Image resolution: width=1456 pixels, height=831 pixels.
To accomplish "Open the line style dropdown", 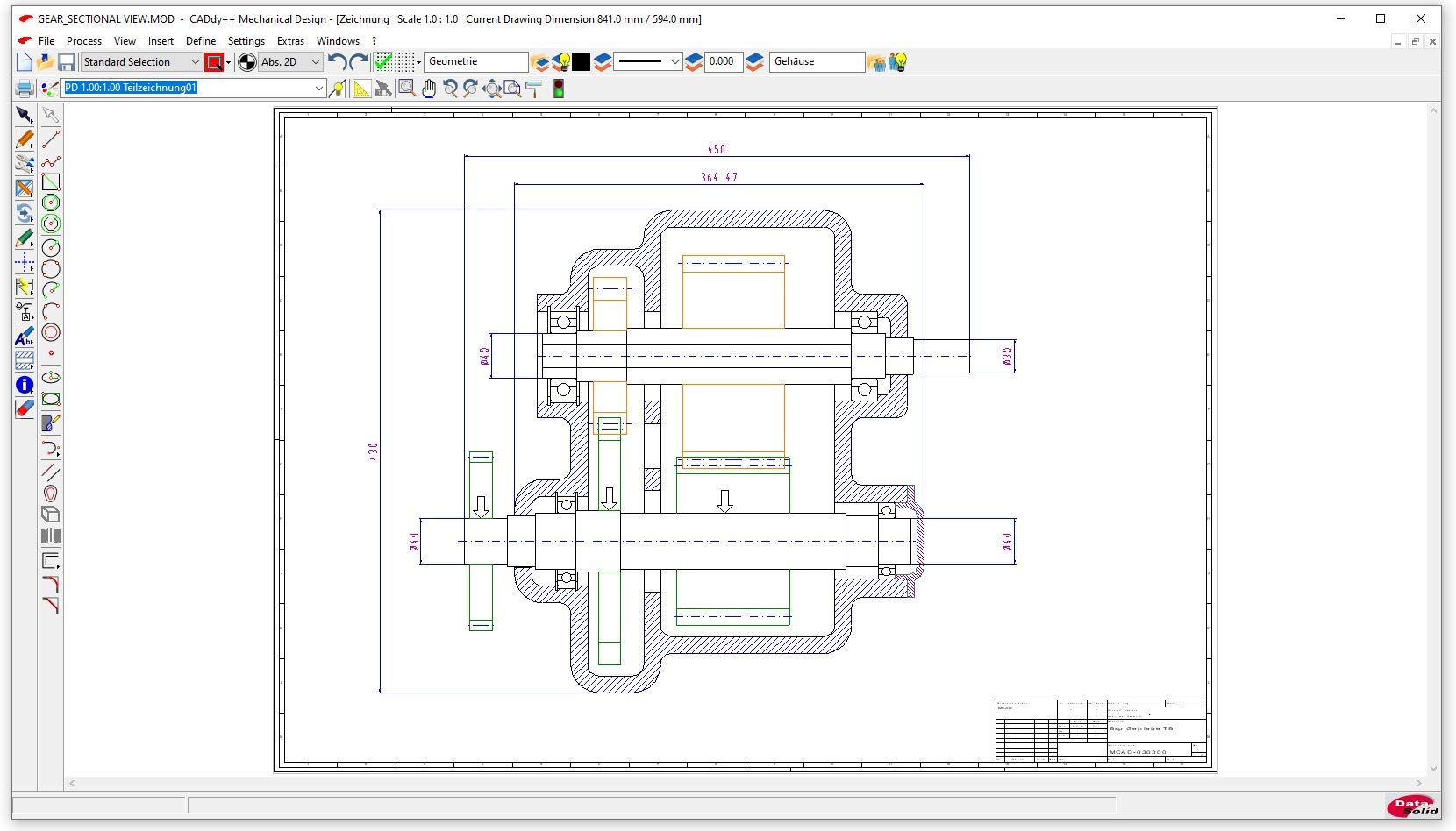I will (648, 62).
